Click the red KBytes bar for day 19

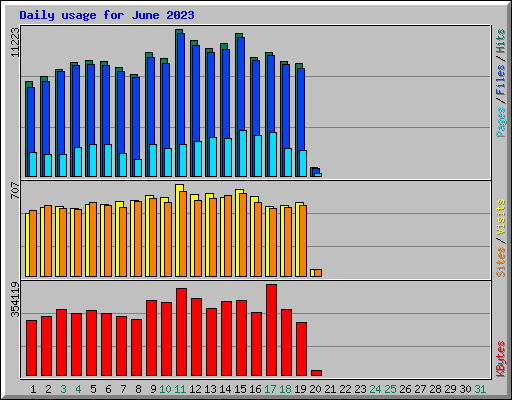(301, 349)
